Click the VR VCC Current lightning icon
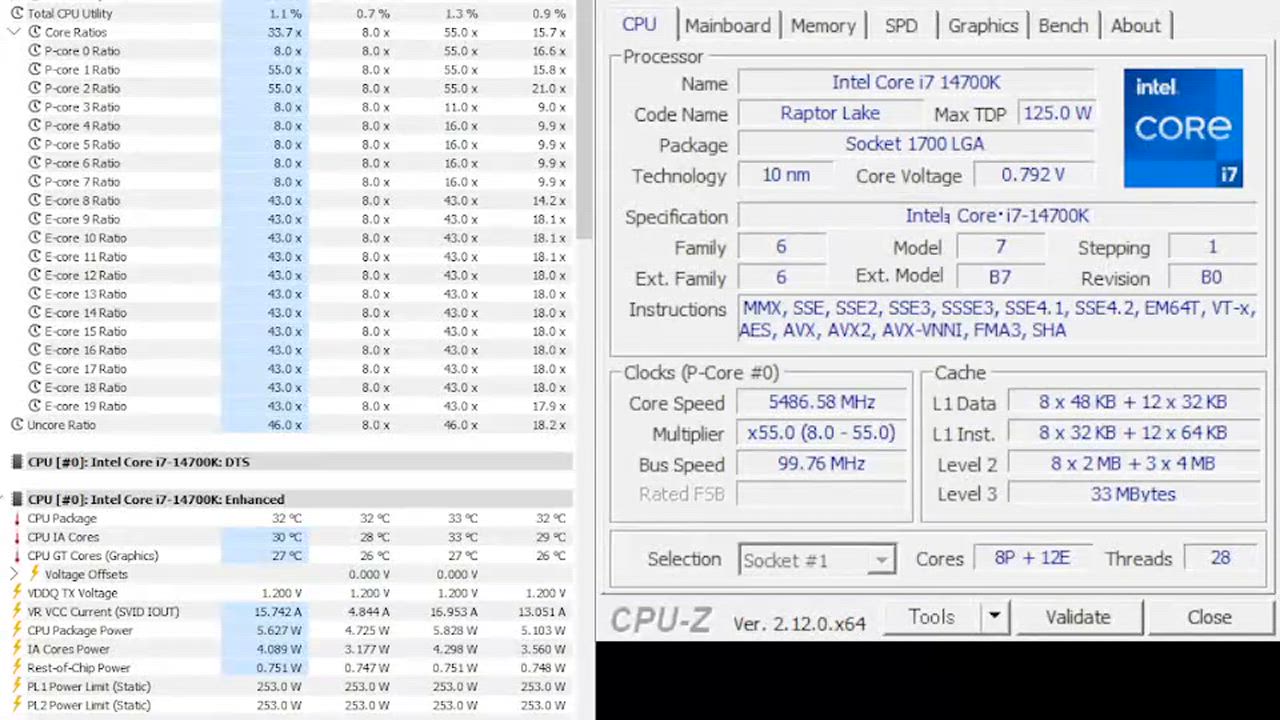 tap(17, 611)
